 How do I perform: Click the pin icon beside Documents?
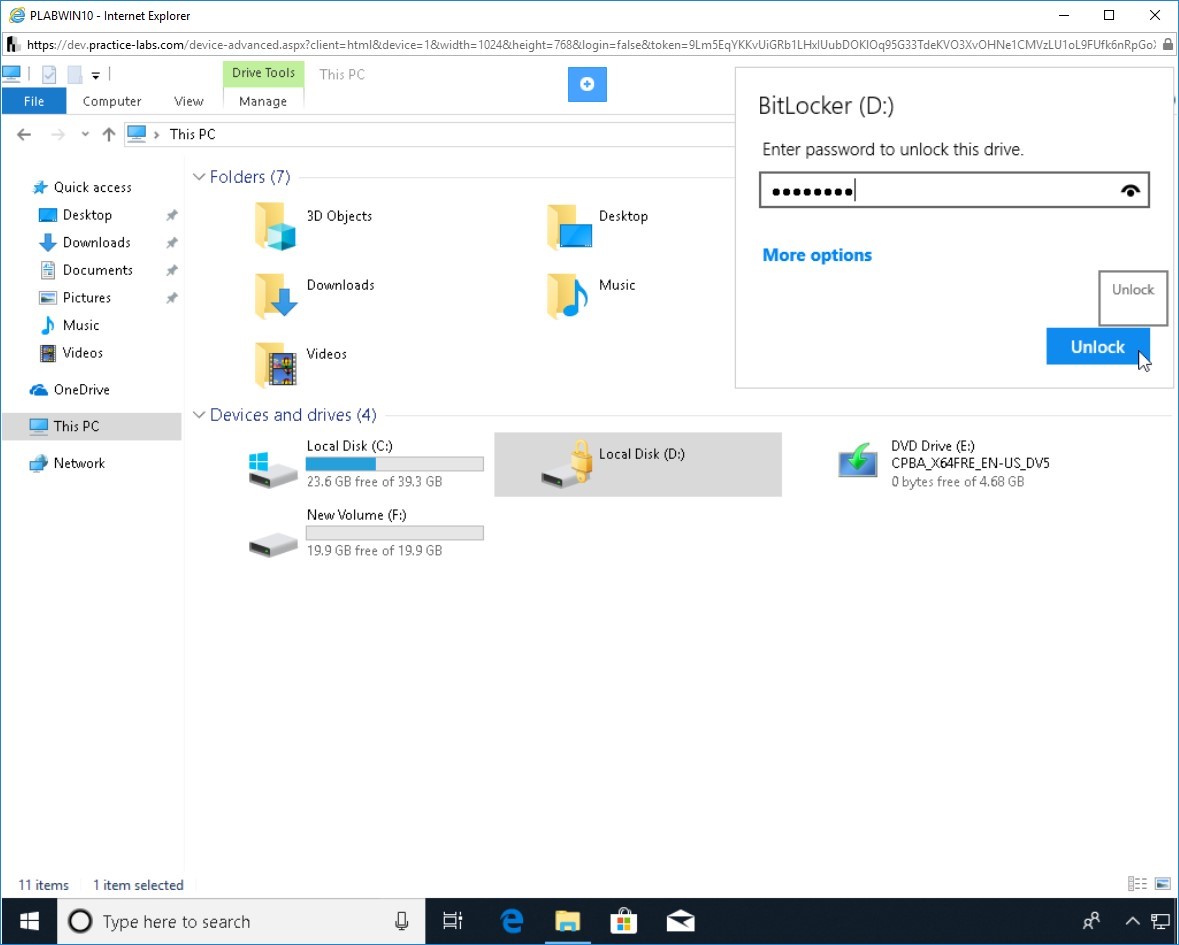point(171,270)
